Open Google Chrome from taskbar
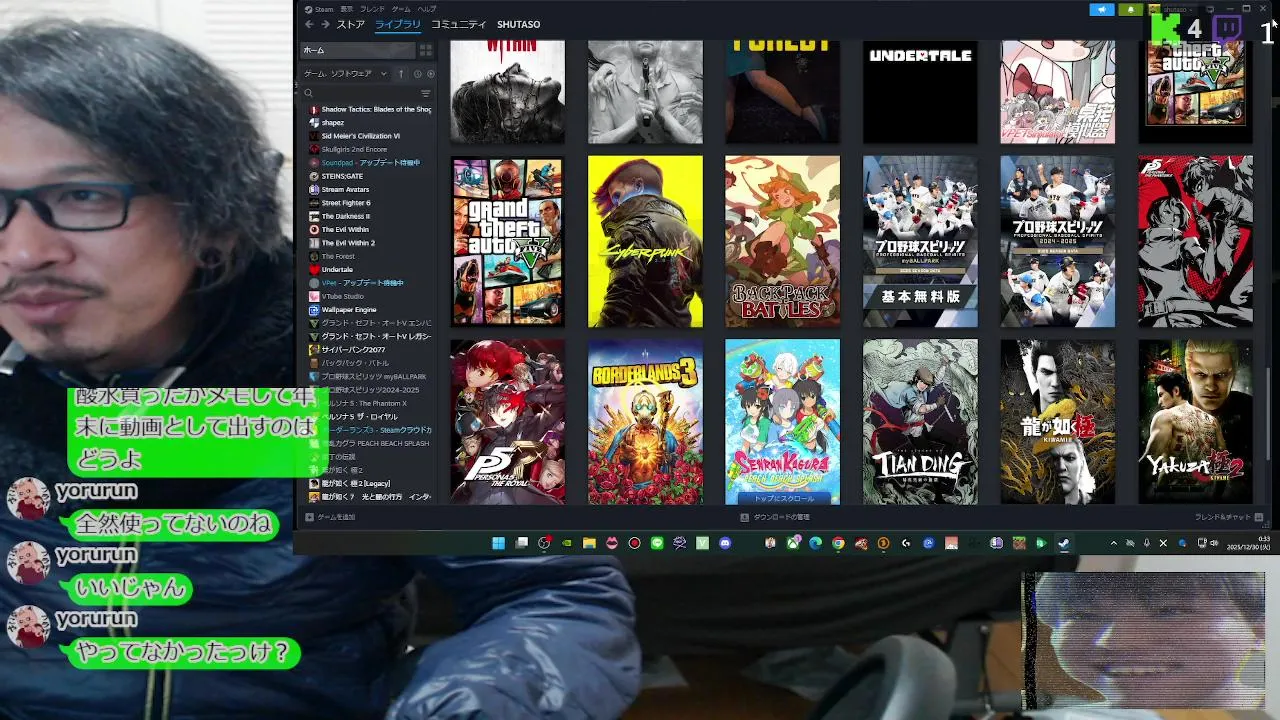 [x=838, y=543]
